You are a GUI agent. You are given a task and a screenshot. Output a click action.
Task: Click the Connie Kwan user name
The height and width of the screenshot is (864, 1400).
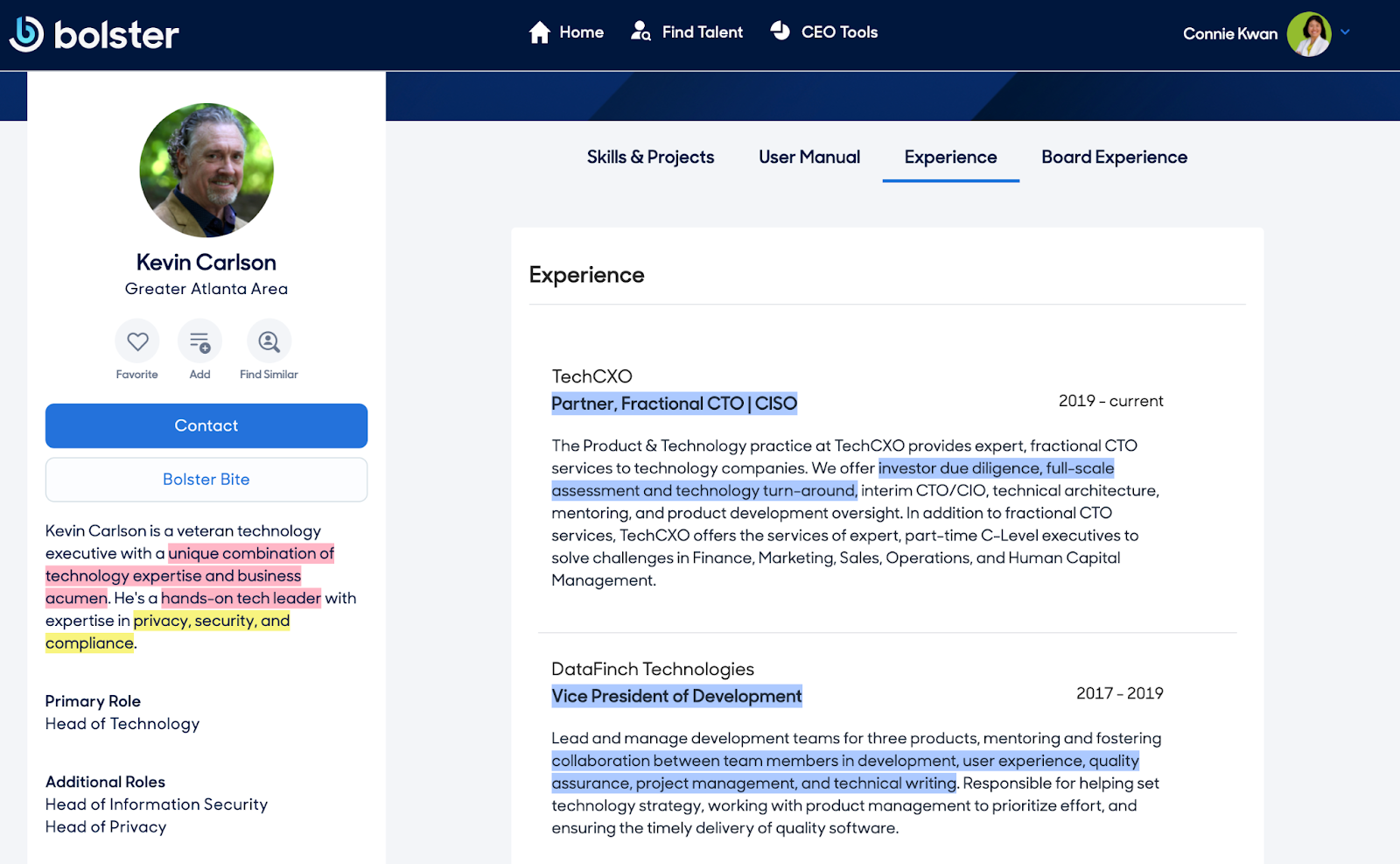point(1230,34)
